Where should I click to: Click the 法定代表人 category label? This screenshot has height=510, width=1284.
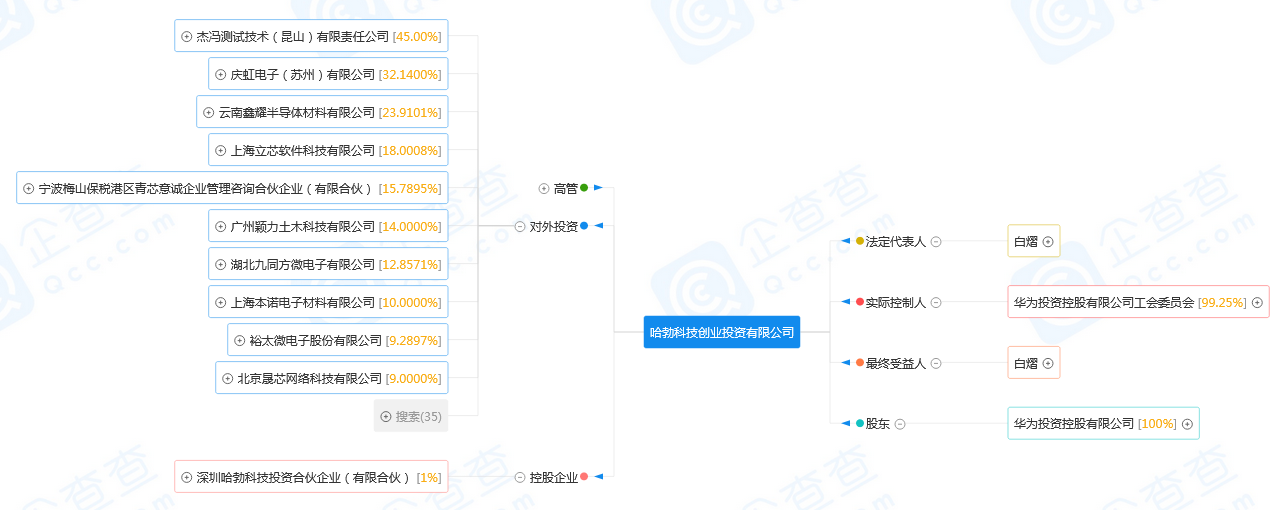(x=896, y=241)
